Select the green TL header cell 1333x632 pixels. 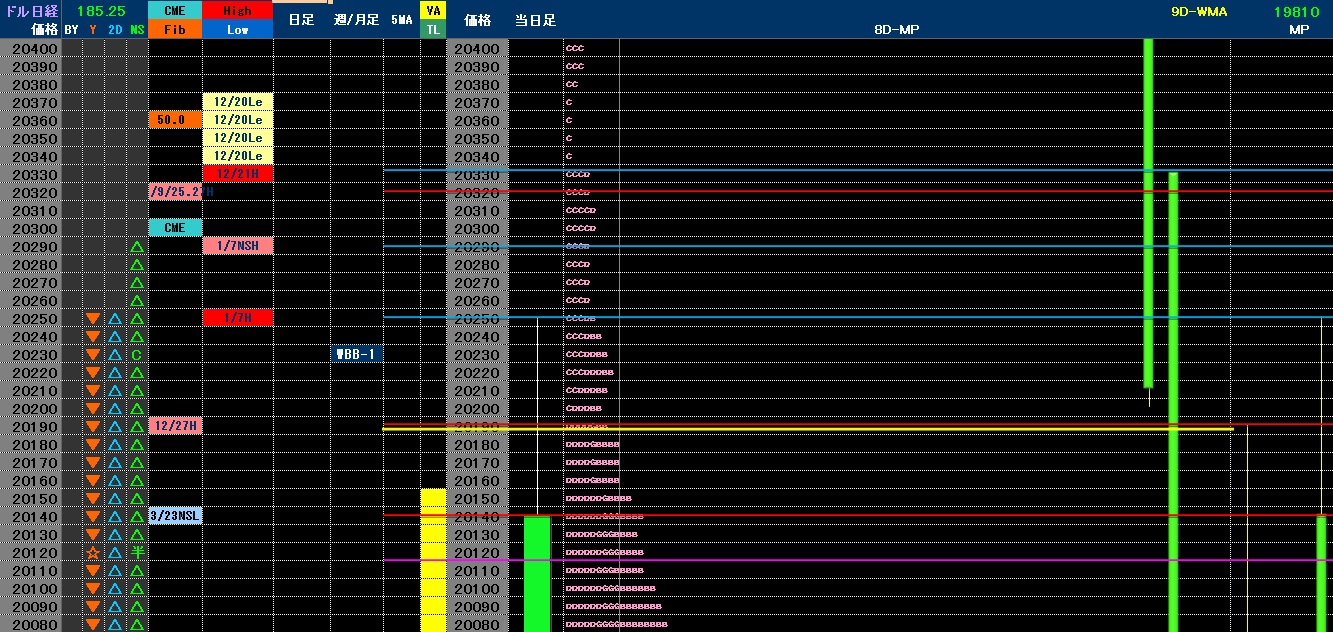[x=433, y=29]
